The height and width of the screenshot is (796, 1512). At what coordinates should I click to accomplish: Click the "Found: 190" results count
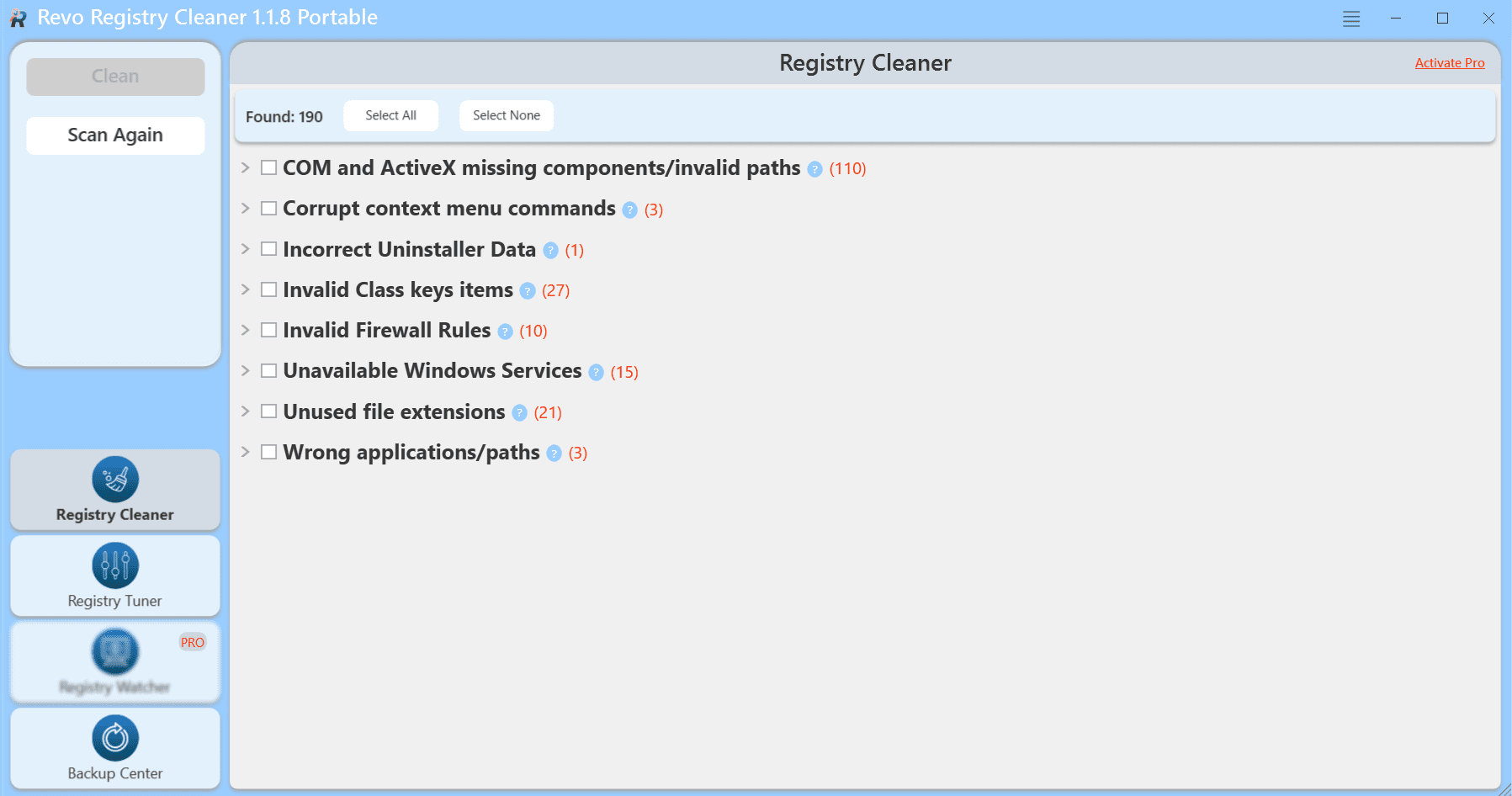coord(284,117)
